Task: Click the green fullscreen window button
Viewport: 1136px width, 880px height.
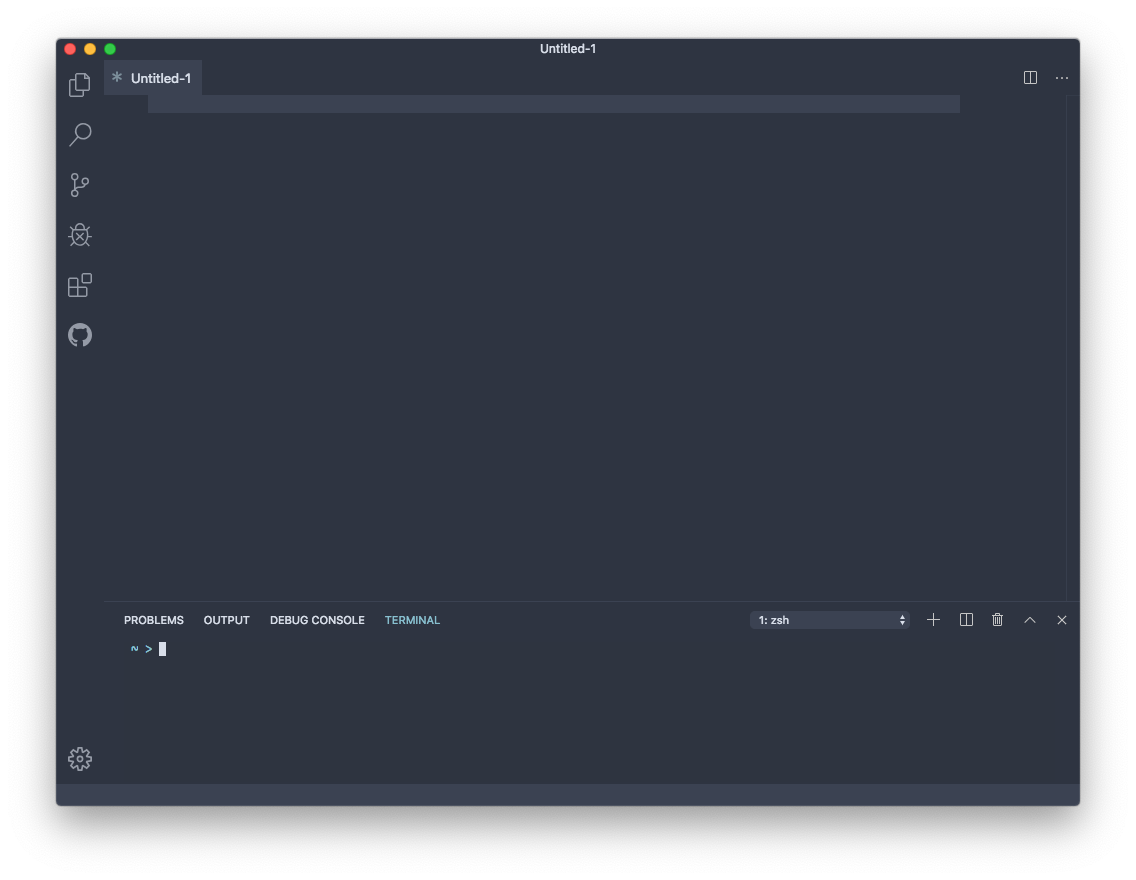Action: 110,49
